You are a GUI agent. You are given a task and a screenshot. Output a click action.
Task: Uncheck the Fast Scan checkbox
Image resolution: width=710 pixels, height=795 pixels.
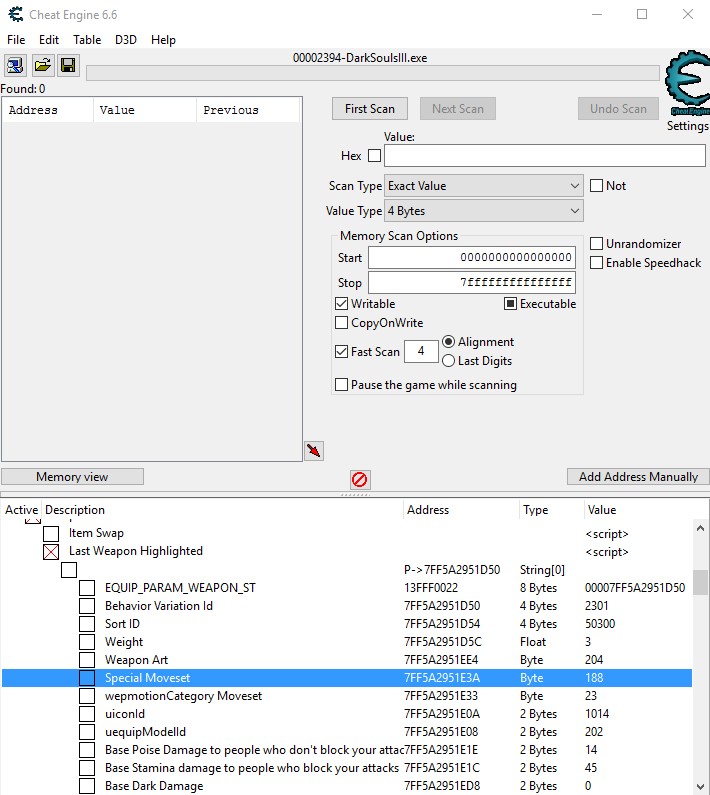coord(342,351)
